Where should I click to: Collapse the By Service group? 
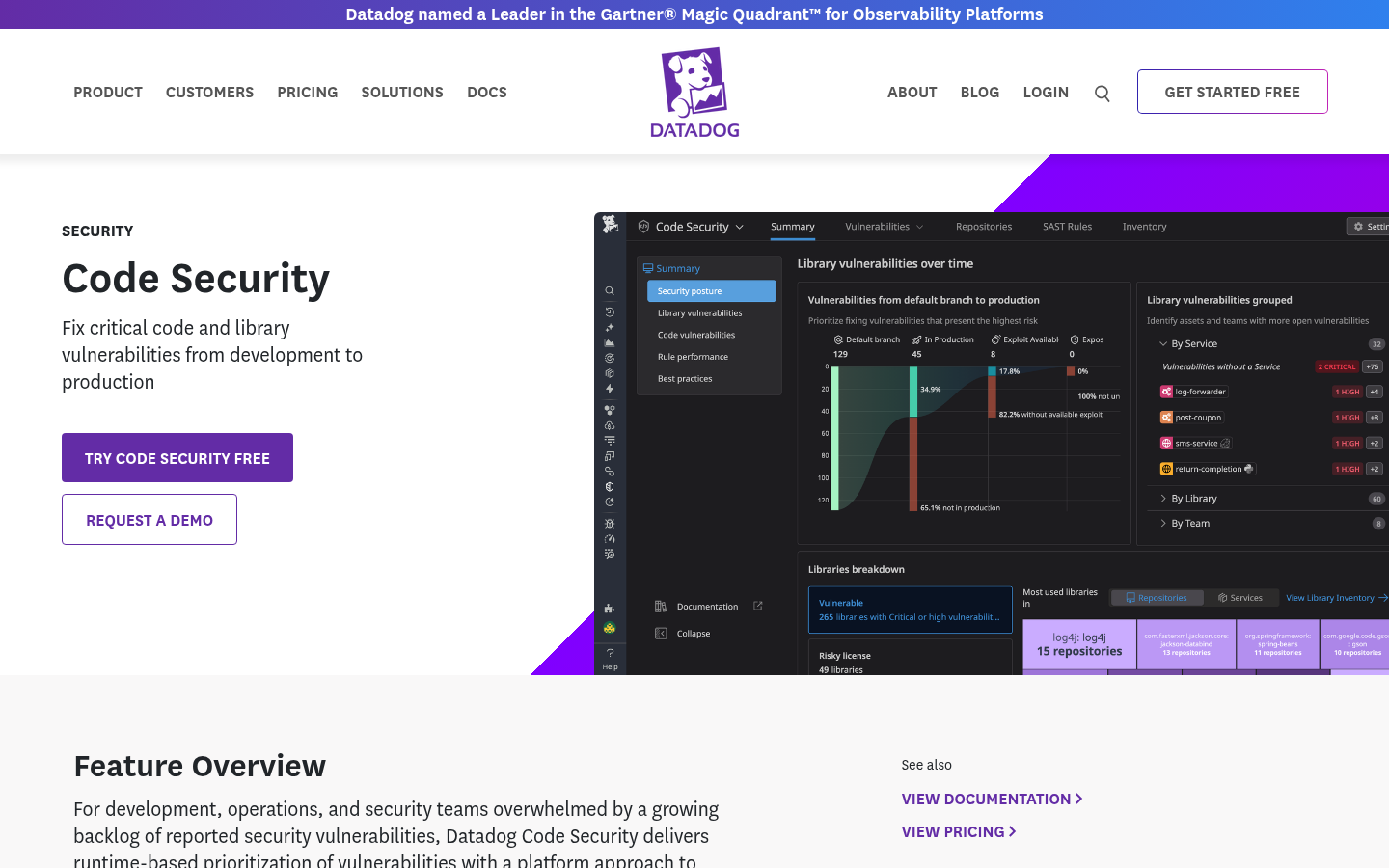point(1163,343)
